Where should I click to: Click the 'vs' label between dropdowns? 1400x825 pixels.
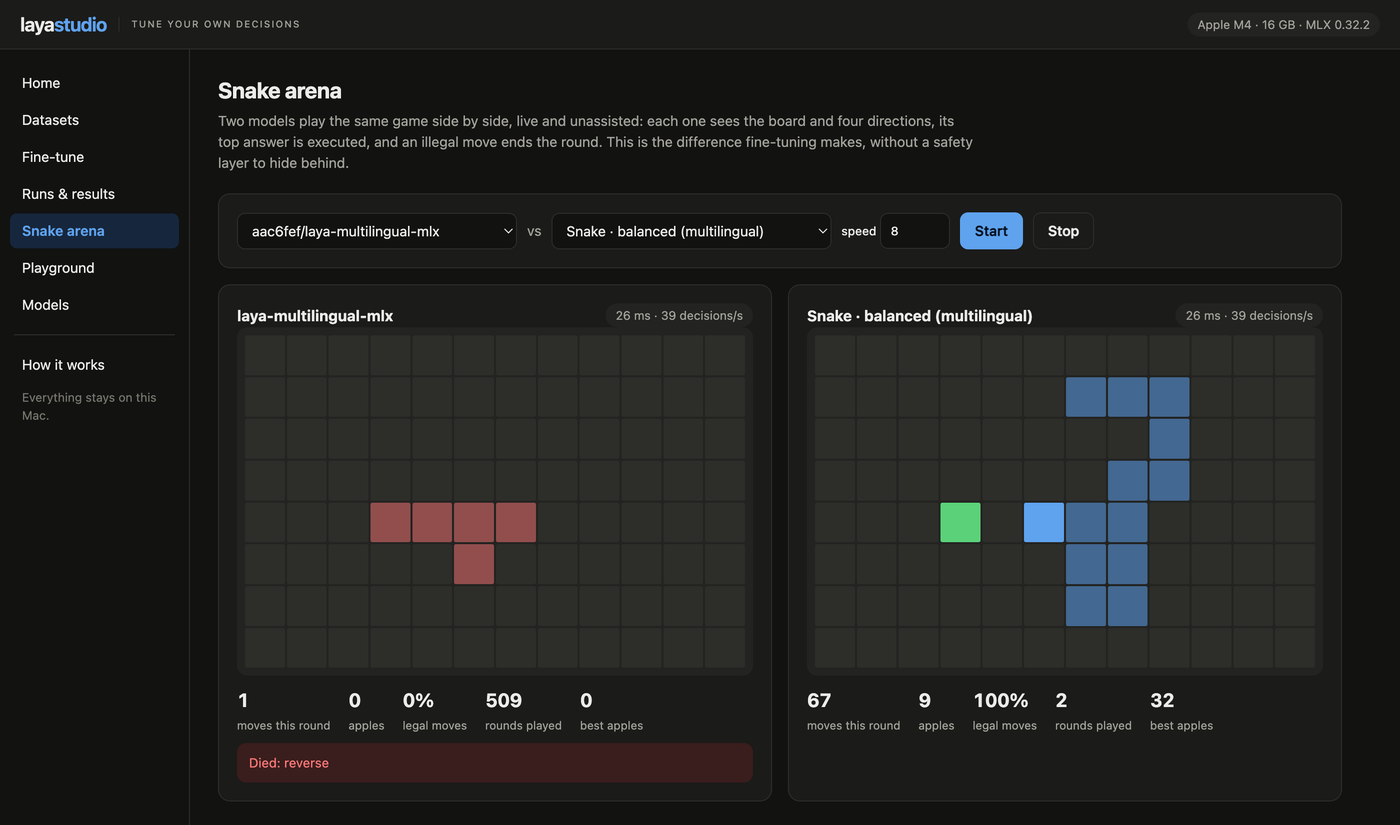534,231
